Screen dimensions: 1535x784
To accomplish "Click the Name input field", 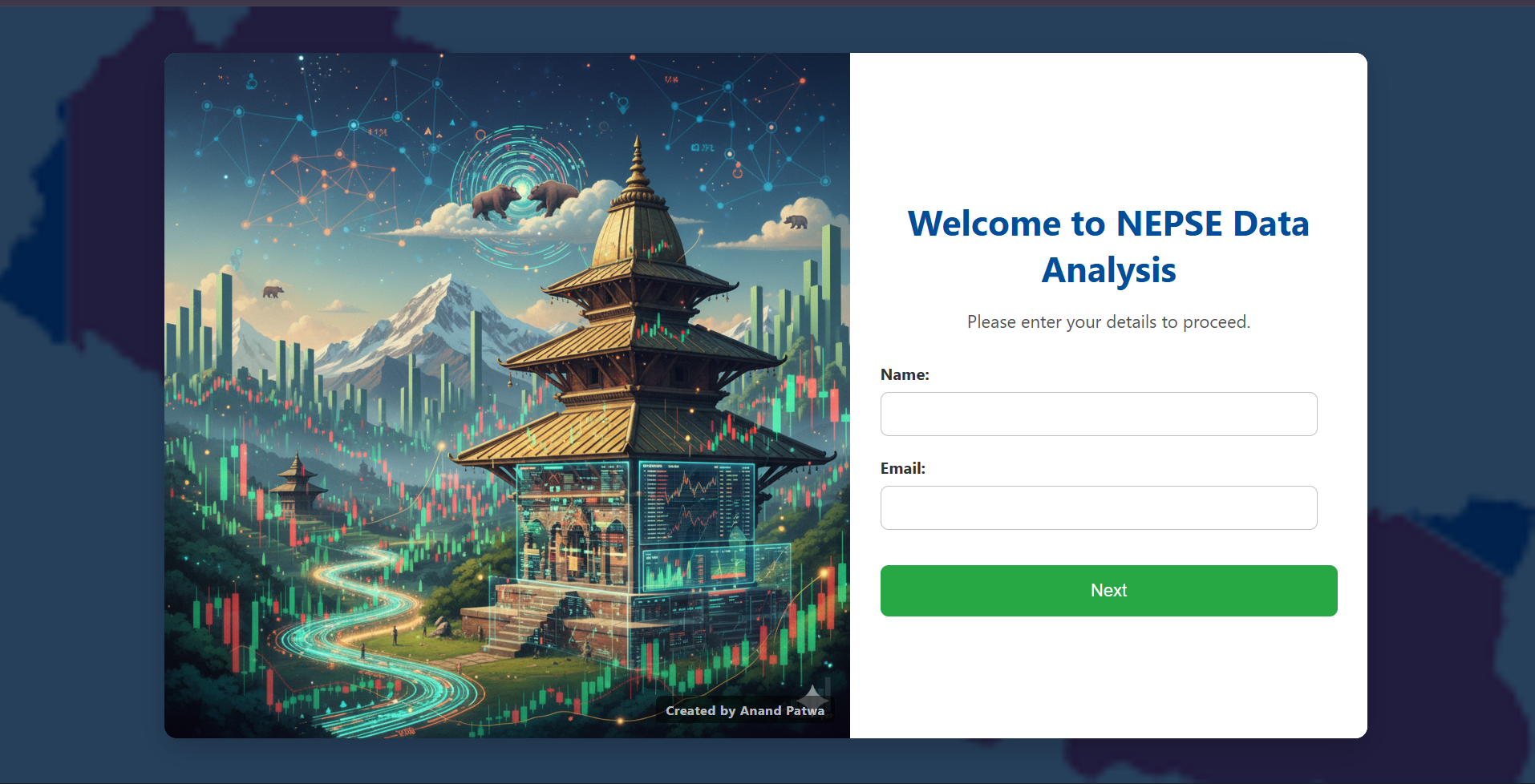I will click(x=1099, y=414).
